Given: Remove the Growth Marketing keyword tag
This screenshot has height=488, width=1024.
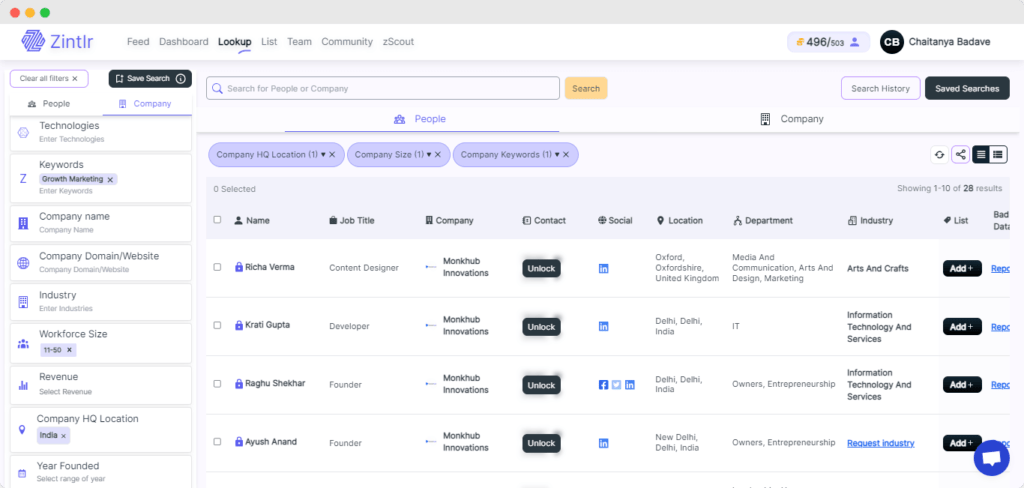Looking at the screenshot, I should [x=111, y=179].
